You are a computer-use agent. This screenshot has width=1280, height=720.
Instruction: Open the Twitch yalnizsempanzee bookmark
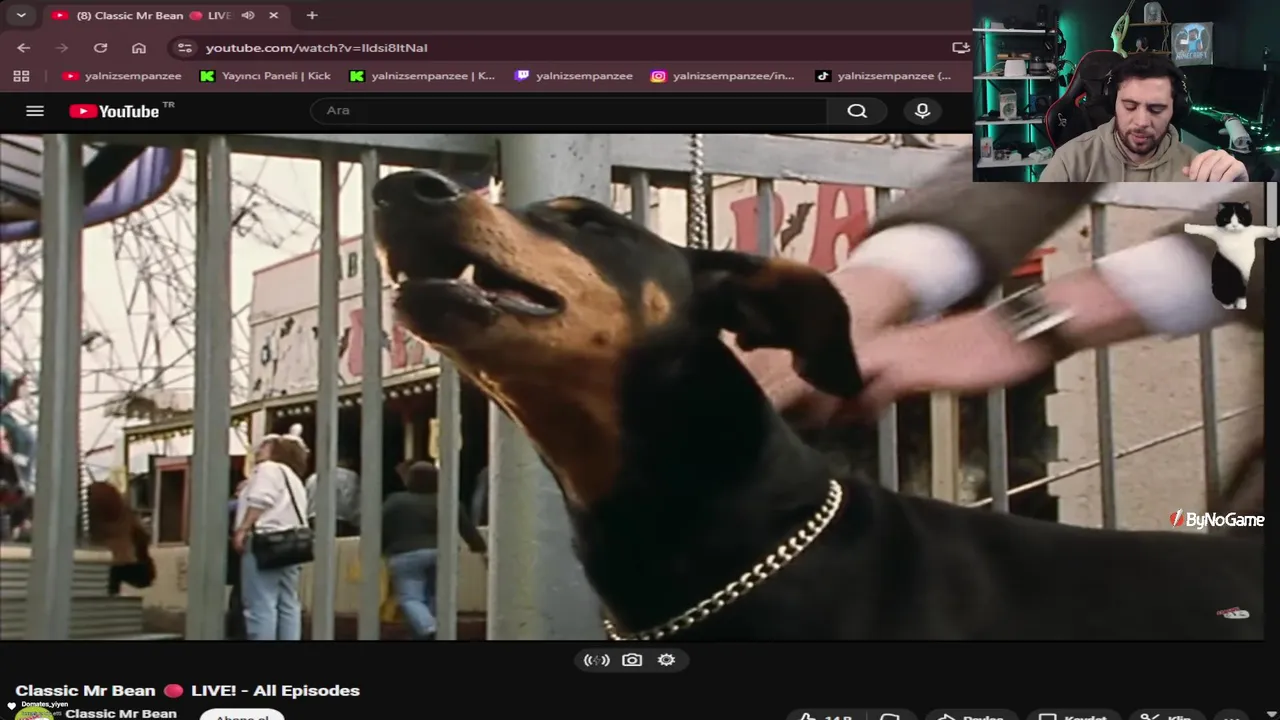pos(574,76)
